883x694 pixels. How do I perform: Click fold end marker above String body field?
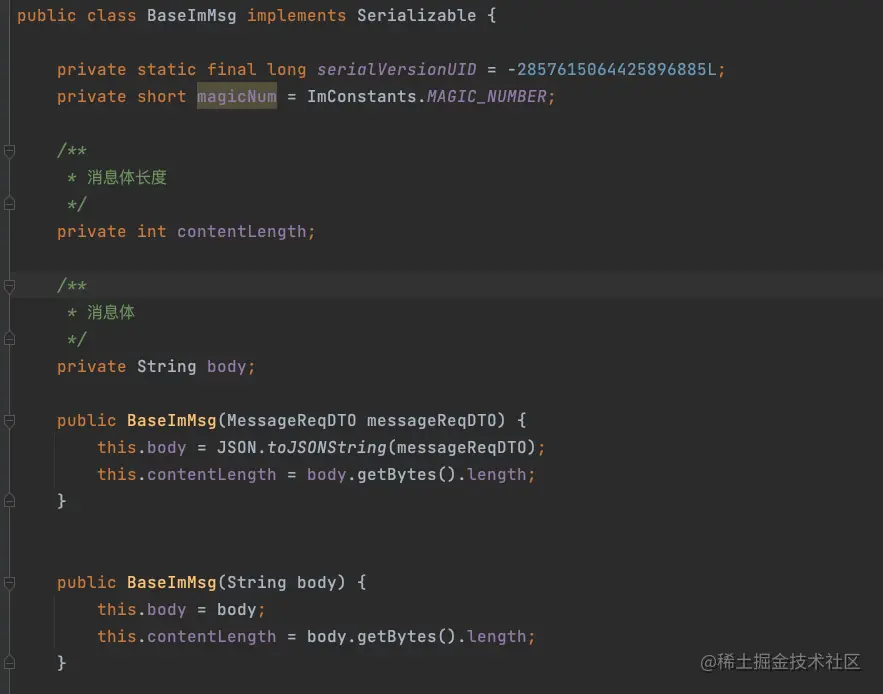pyautogui.click(x=9, y=339)
